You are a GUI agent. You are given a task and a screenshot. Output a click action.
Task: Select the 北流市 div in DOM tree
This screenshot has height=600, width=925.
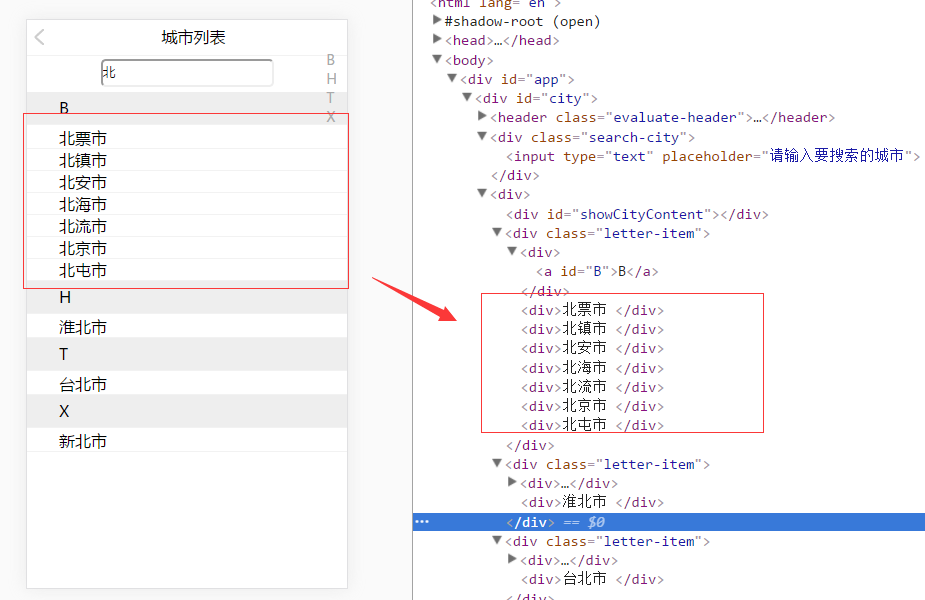point(592,387)
